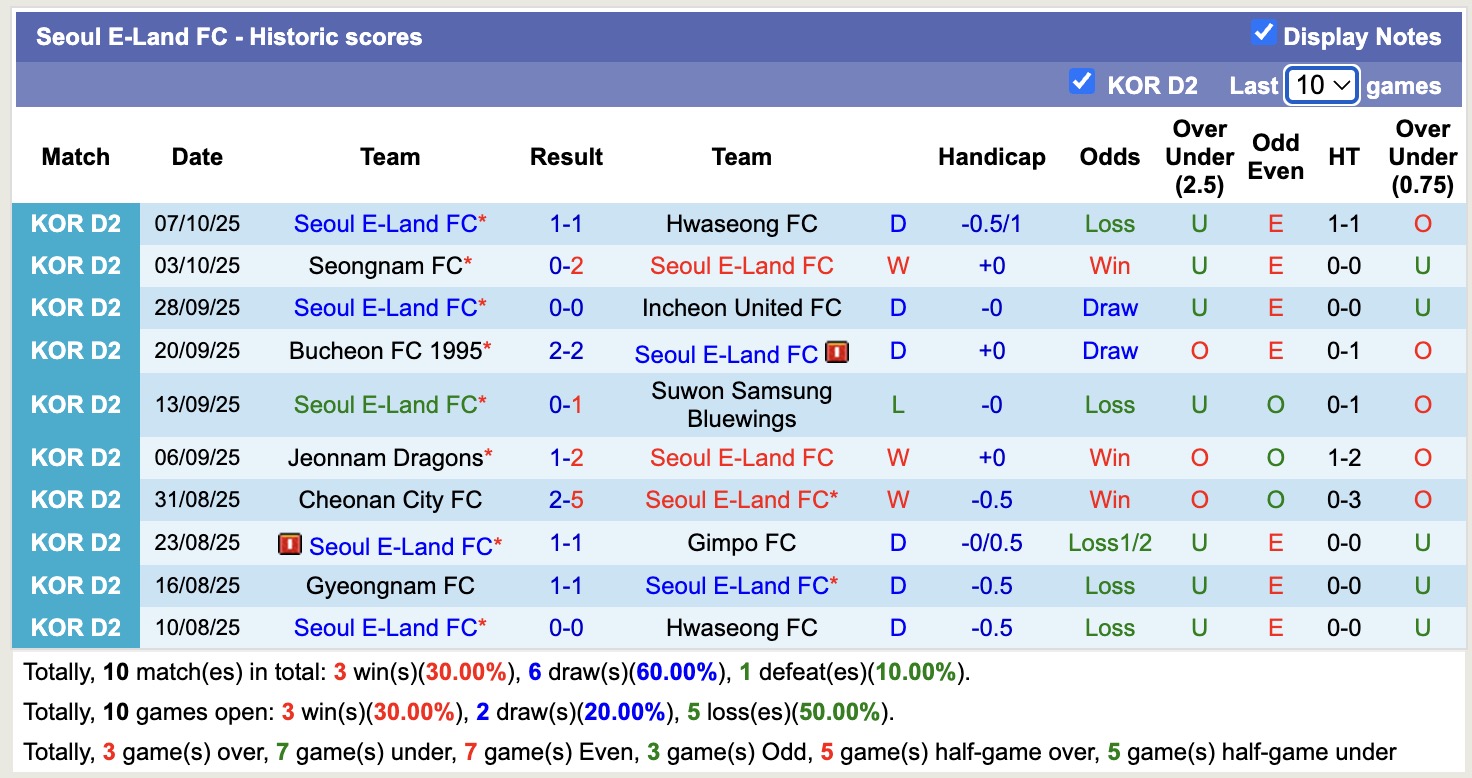
Task: Click red card icon in Gimpo FC row
Action: pyautogui.click(x=290, y=544)
